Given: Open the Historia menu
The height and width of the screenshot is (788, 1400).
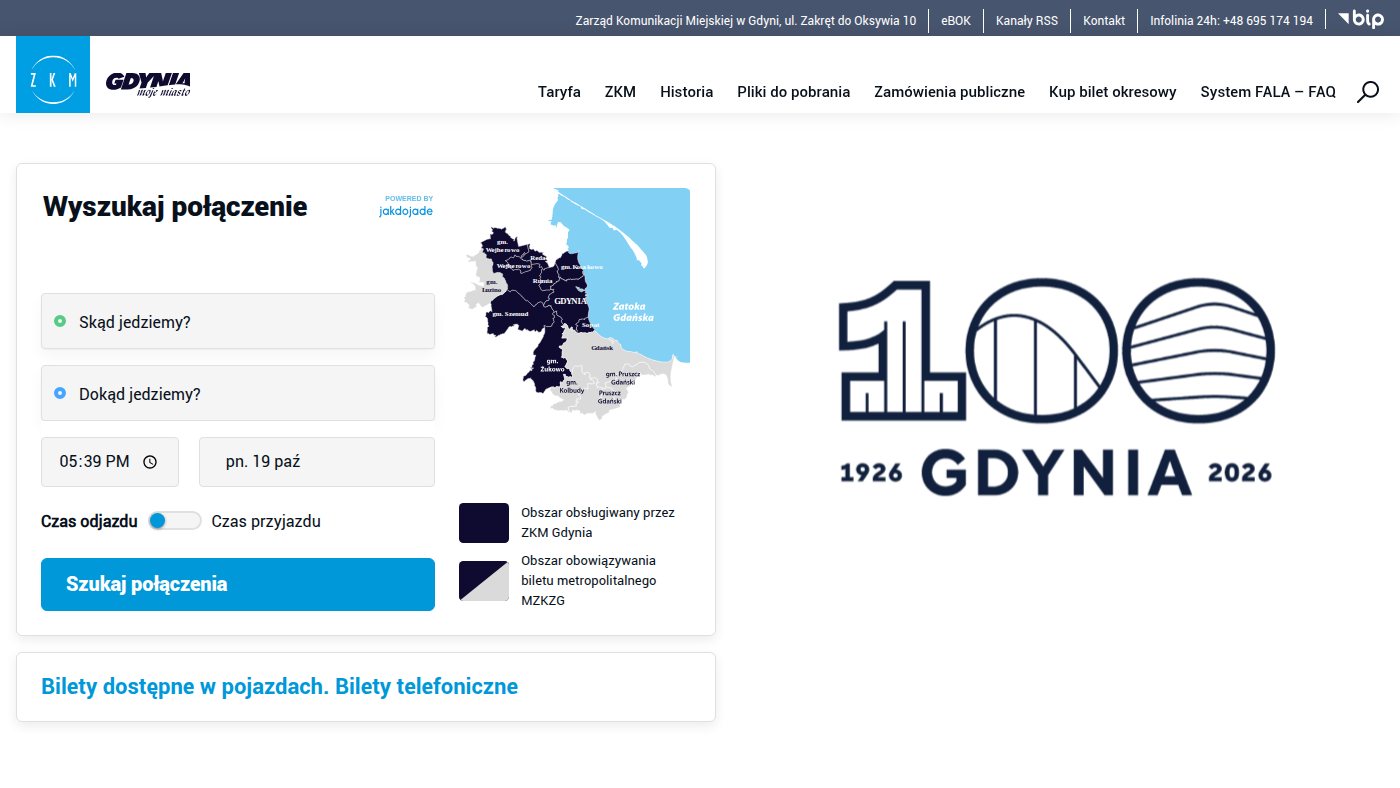Looking at the screenshot, I should 687,92.
